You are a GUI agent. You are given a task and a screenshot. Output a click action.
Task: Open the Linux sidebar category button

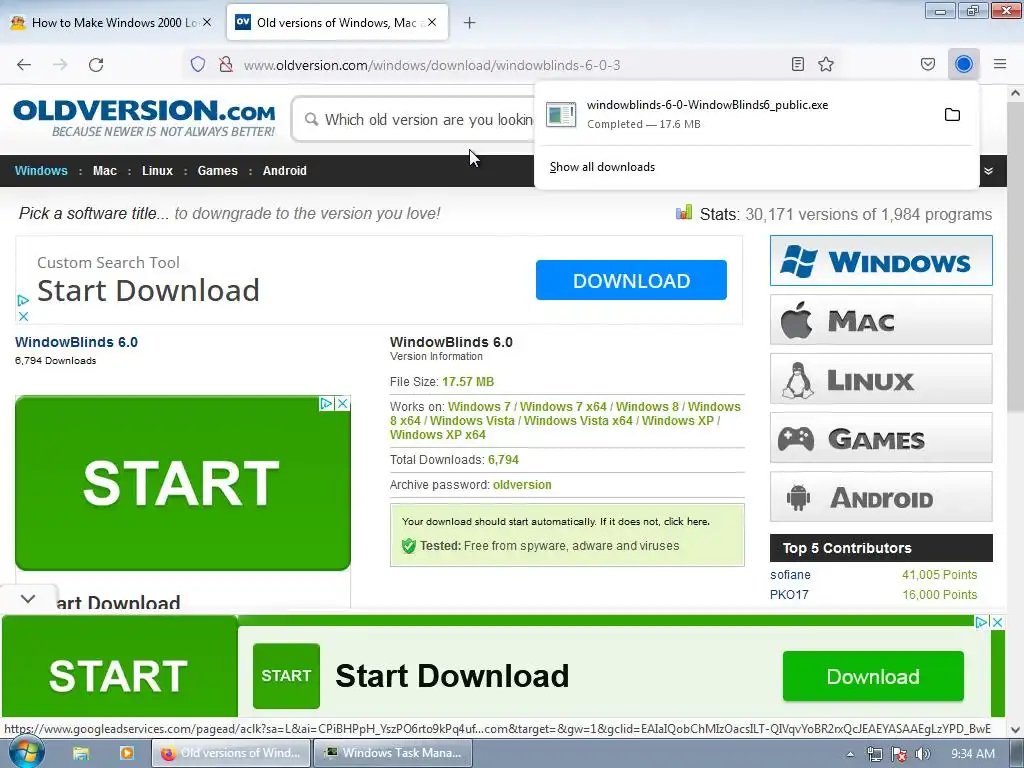pos(881,379)
